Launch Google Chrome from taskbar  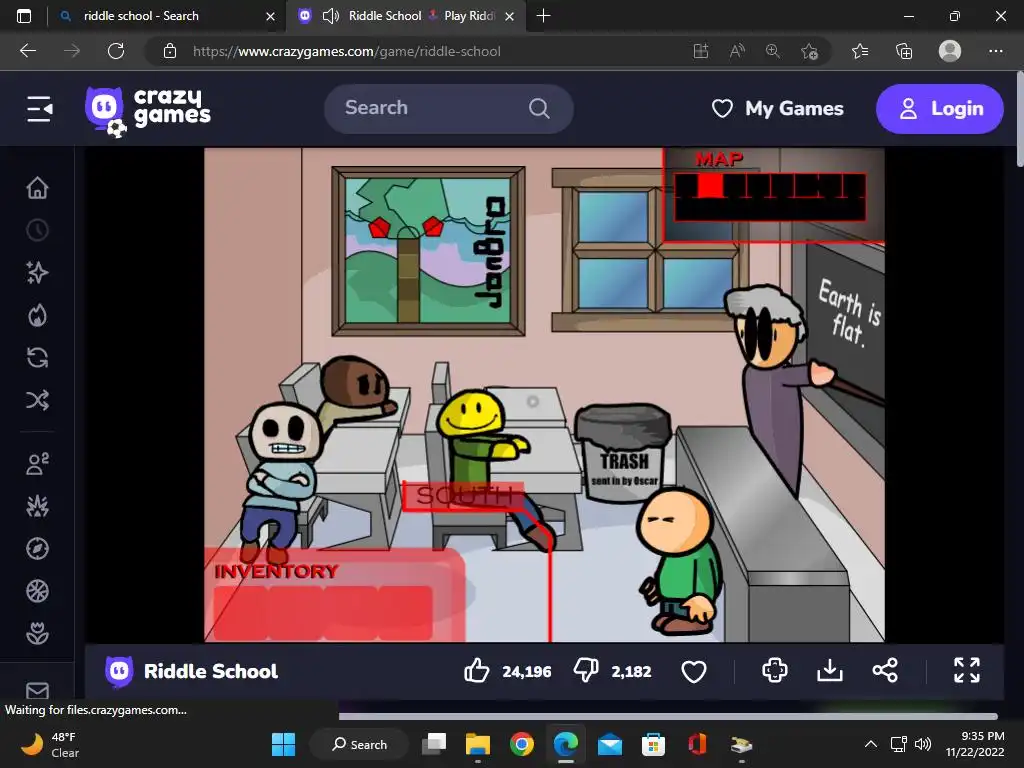[x=521, y=744]
